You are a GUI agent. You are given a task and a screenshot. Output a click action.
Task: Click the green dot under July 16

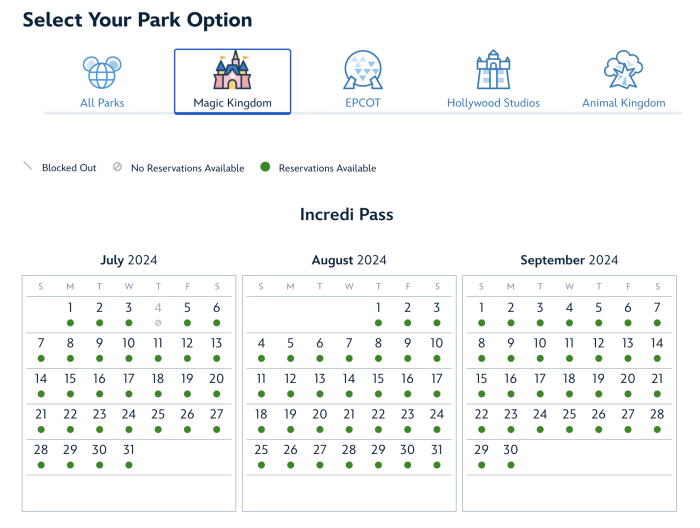(x=100, y=394)
